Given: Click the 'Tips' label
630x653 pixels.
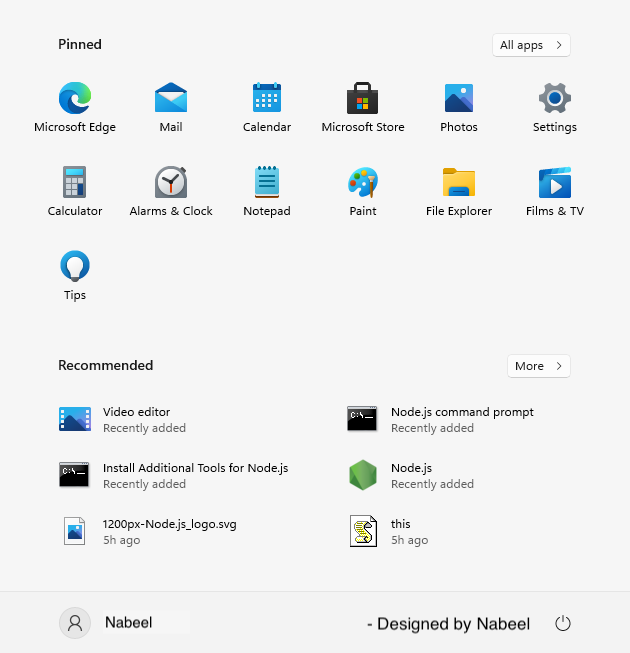Looking at the screenshot, I should tap(75, 295).
